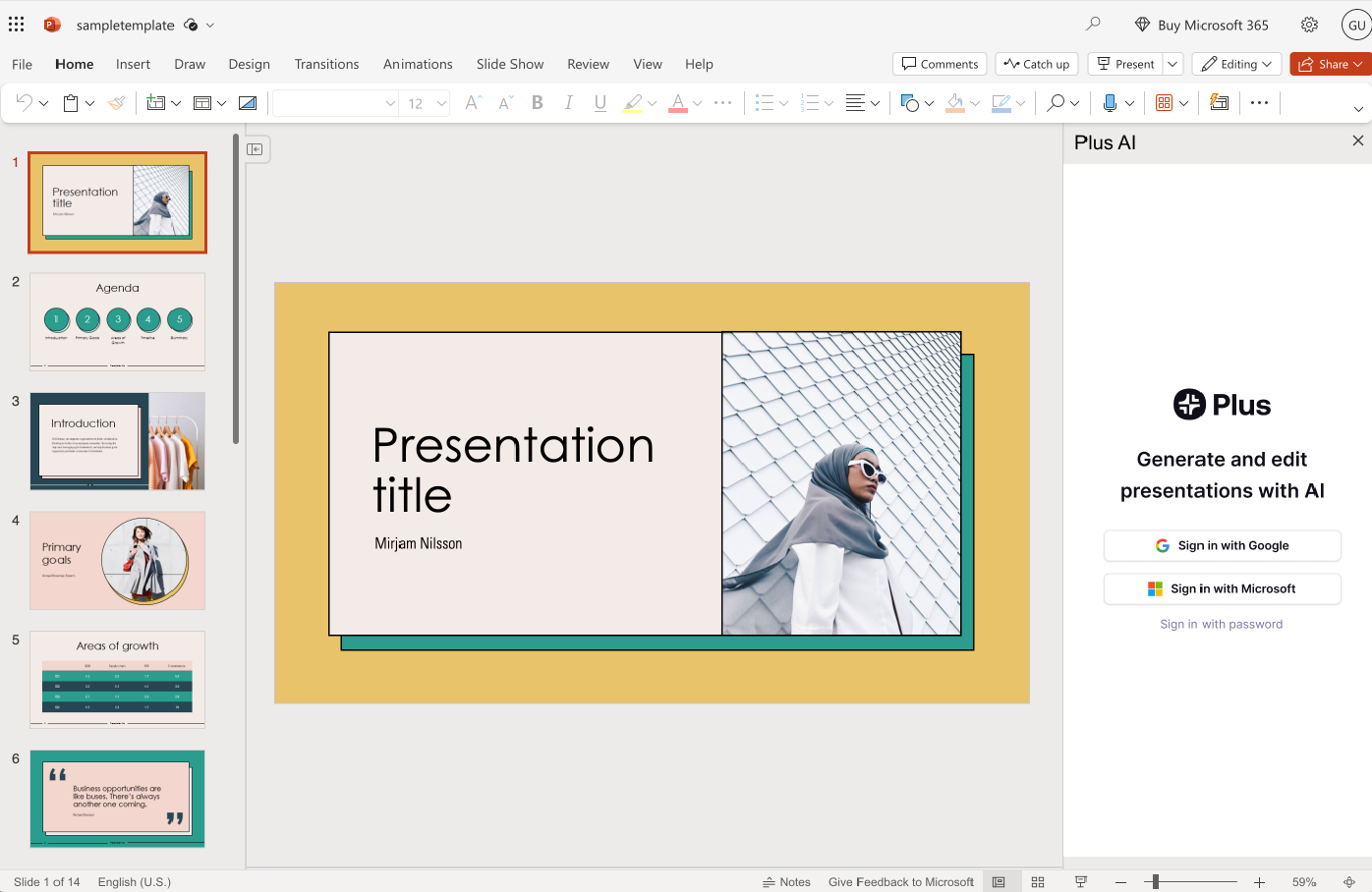
Task: Switch to Slide Sorter view
Action: pos(1038,881)
